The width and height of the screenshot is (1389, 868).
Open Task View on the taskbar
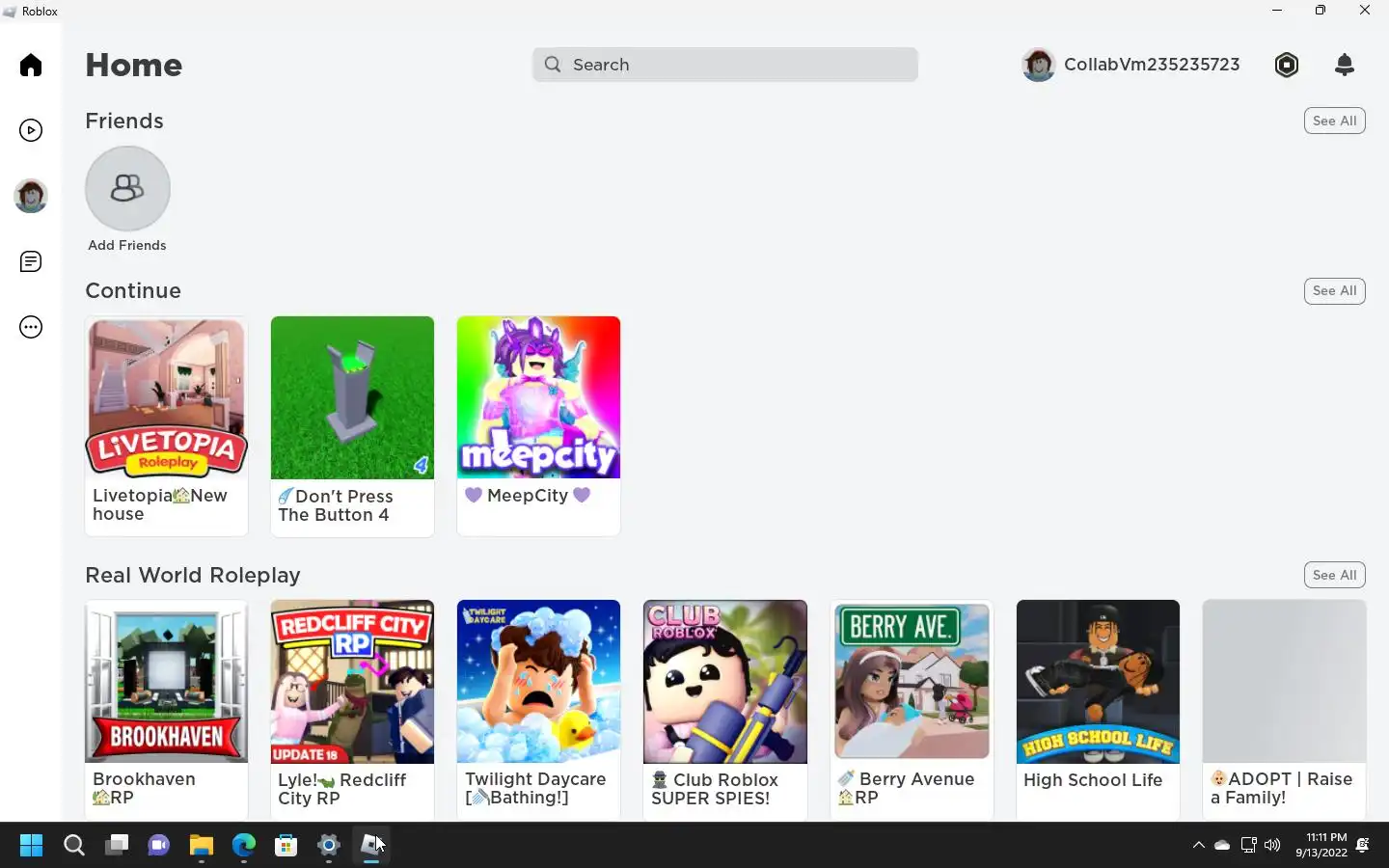[x=117, y=846]
